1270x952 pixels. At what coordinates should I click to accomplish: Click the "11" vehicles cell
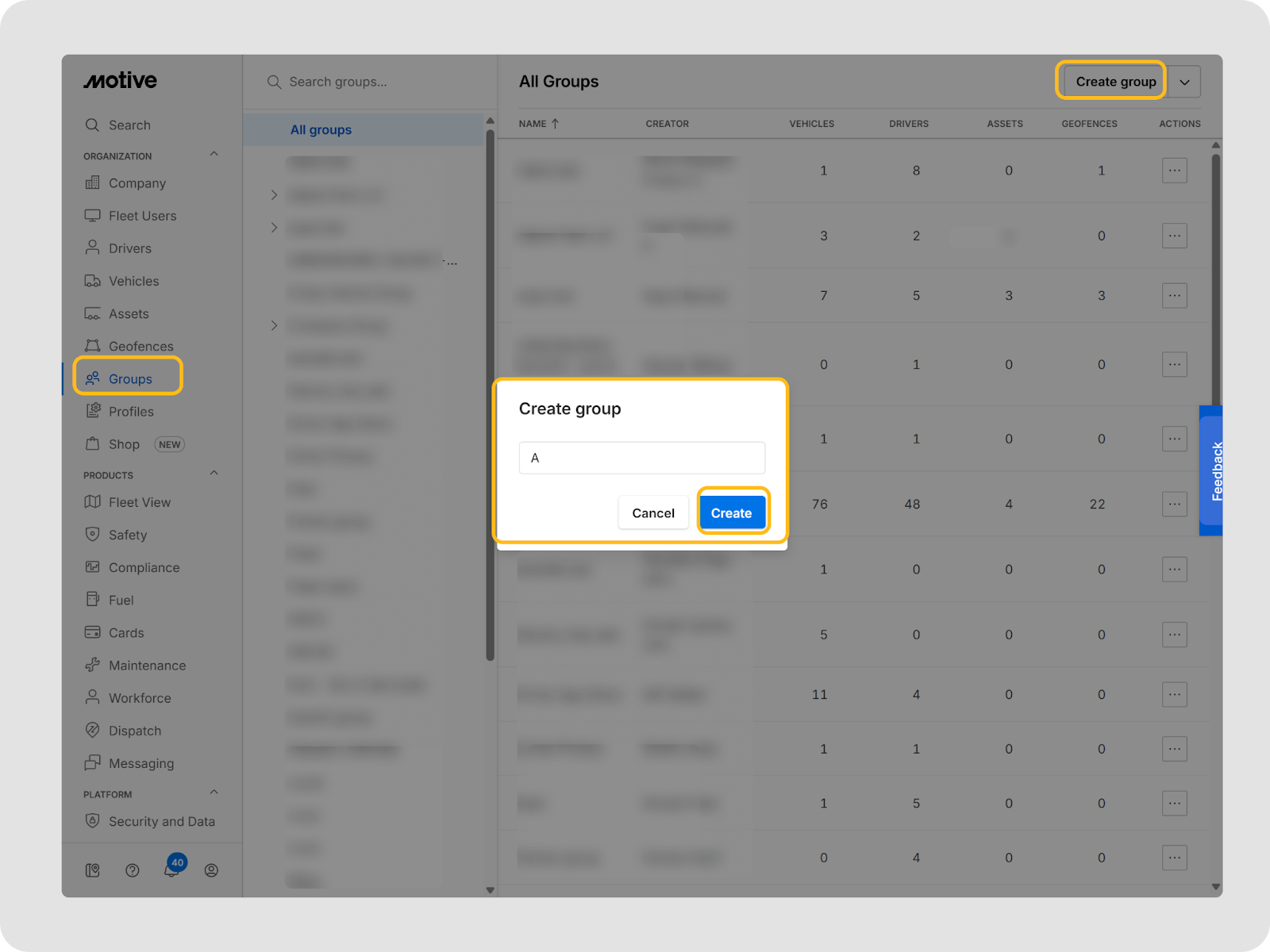(820, 694)
